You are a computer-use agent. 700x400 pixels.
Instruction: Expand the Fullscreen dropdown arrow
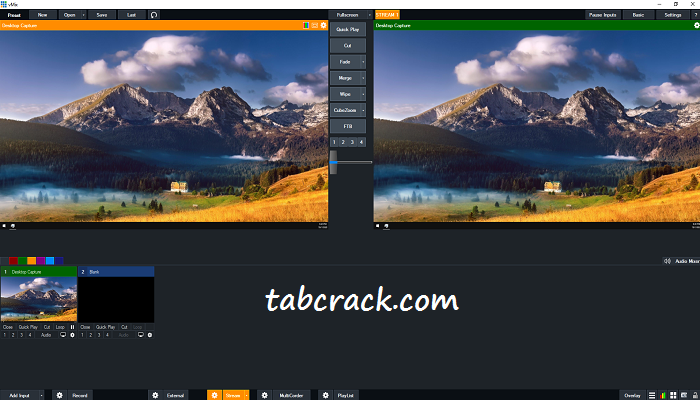pos(370,15)
